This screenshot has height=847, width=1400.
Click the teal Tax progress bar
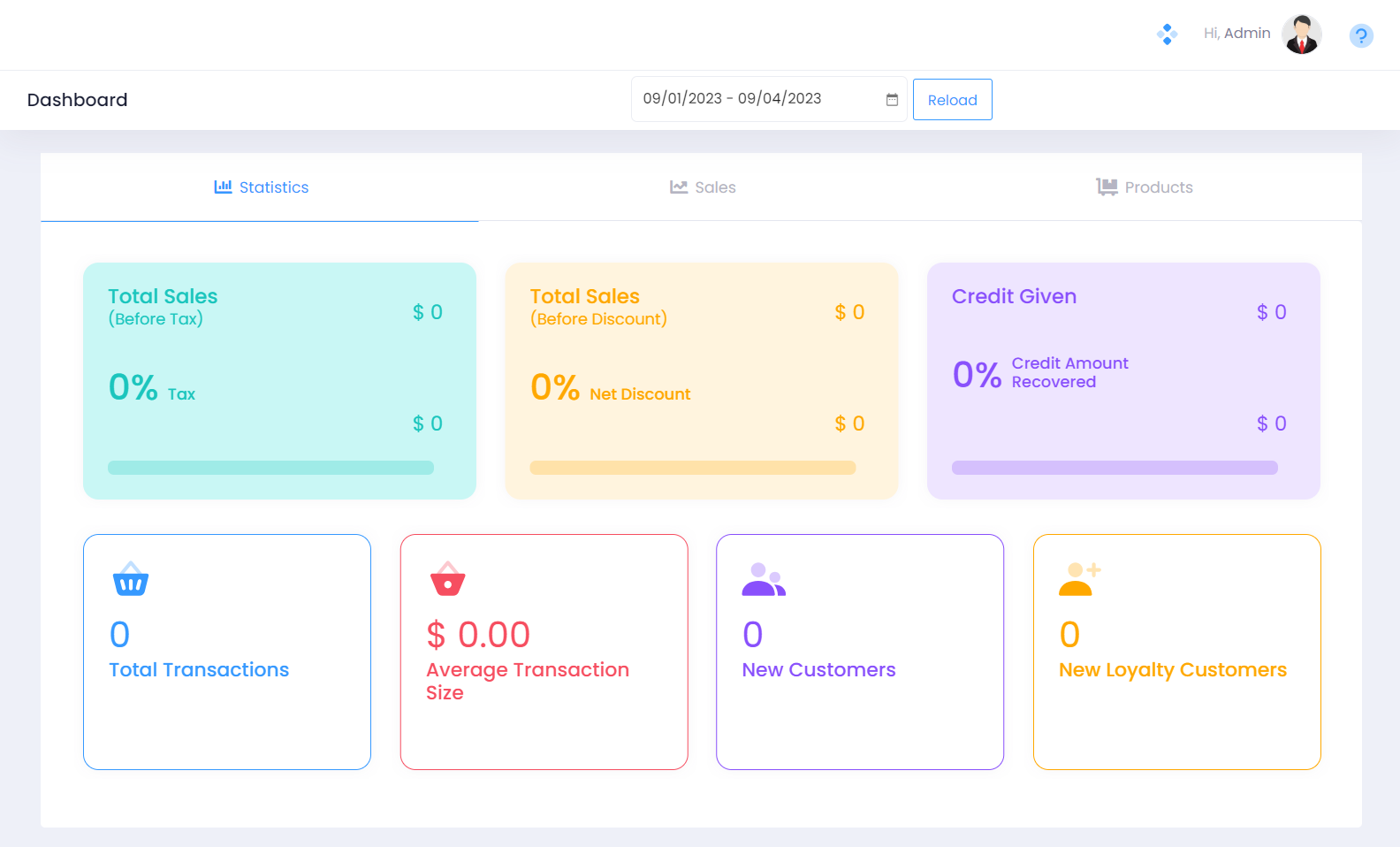click(x=270, y=468)
